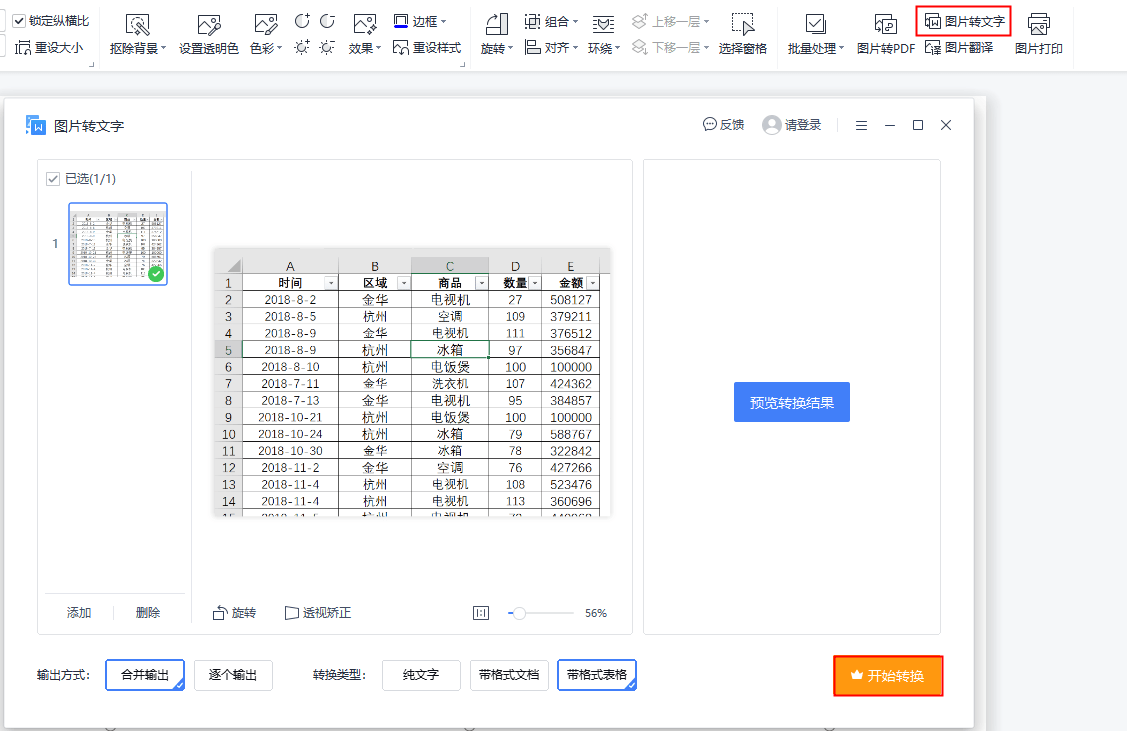This screenshot has height=731, width=1127.
Task: Click the preview conversion result button
Action: (x=791, y=403)
